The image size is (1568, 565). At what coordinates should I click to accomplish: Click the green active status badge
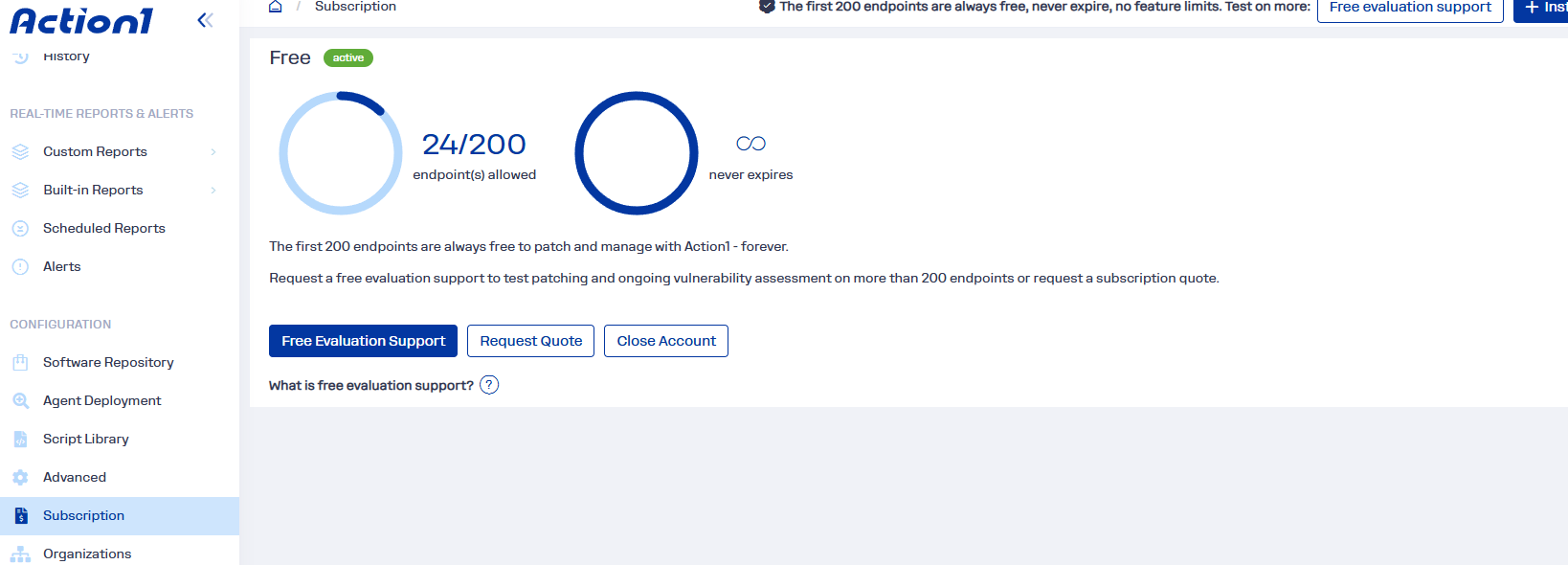tap(348, 57)
